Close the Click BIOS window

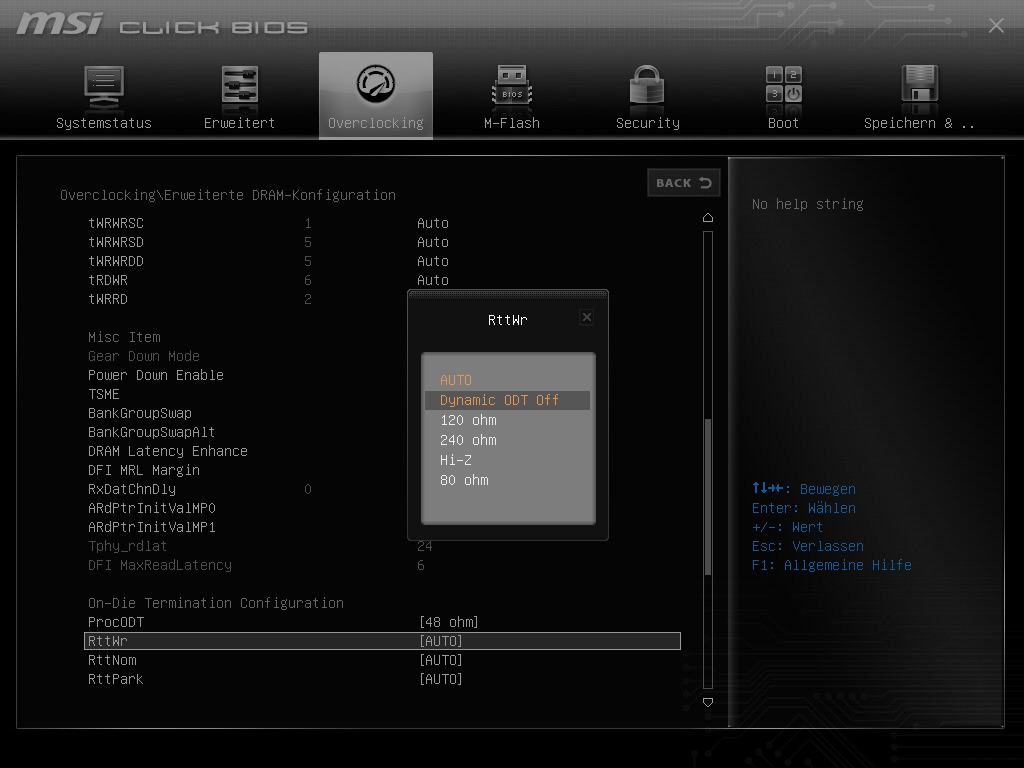coord(996,25)
